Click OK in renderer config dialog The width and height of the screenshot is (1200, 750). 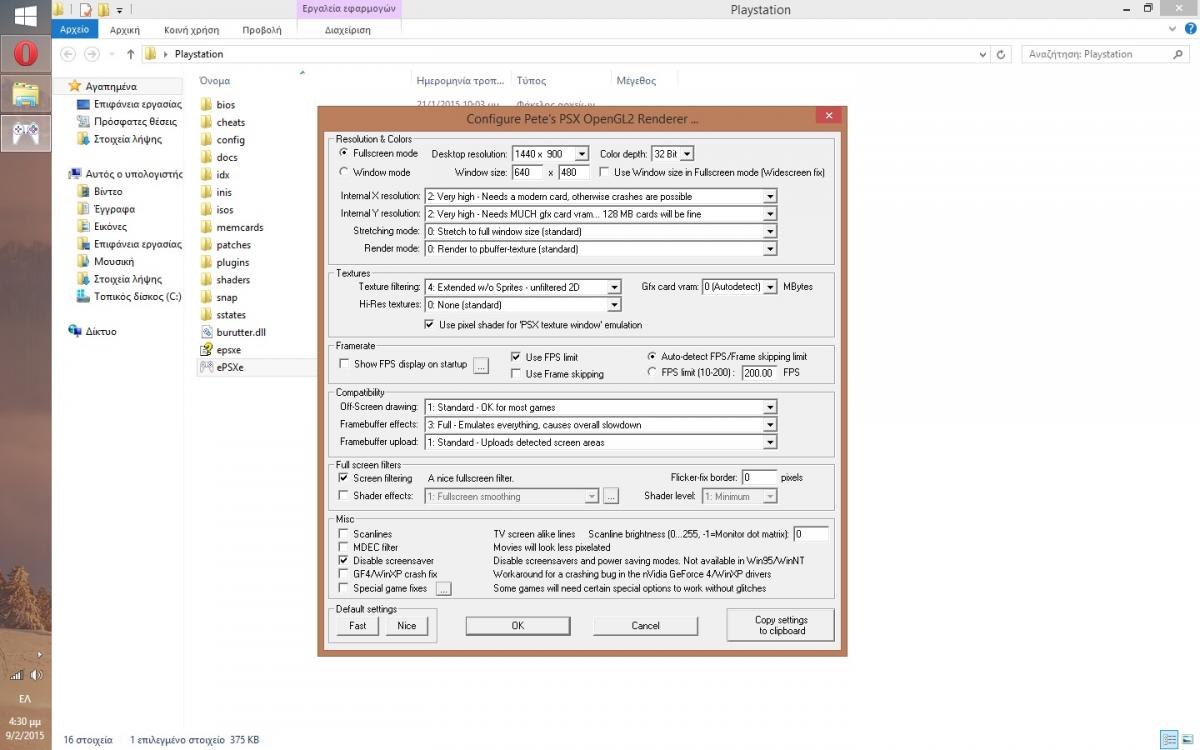(x=517, y=626)
